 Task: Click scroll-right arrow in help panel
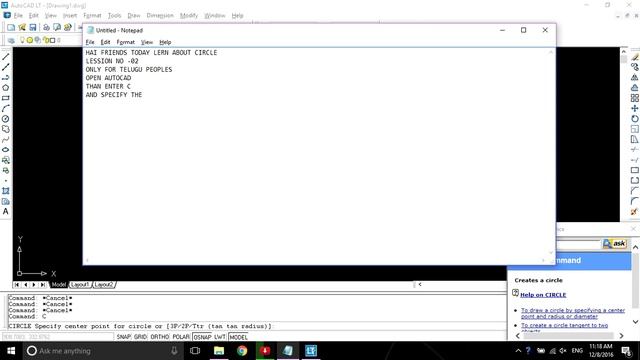[x=621, y=336]
